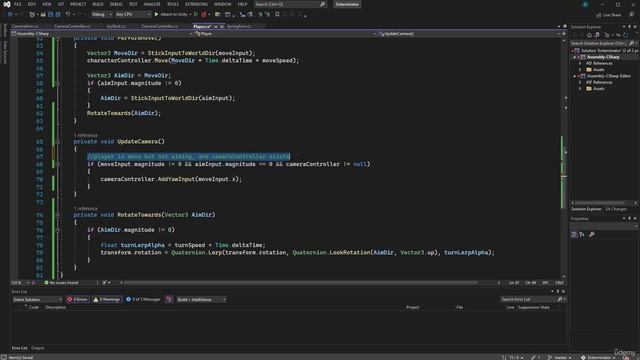Open the FILE menu

[18, 4]
